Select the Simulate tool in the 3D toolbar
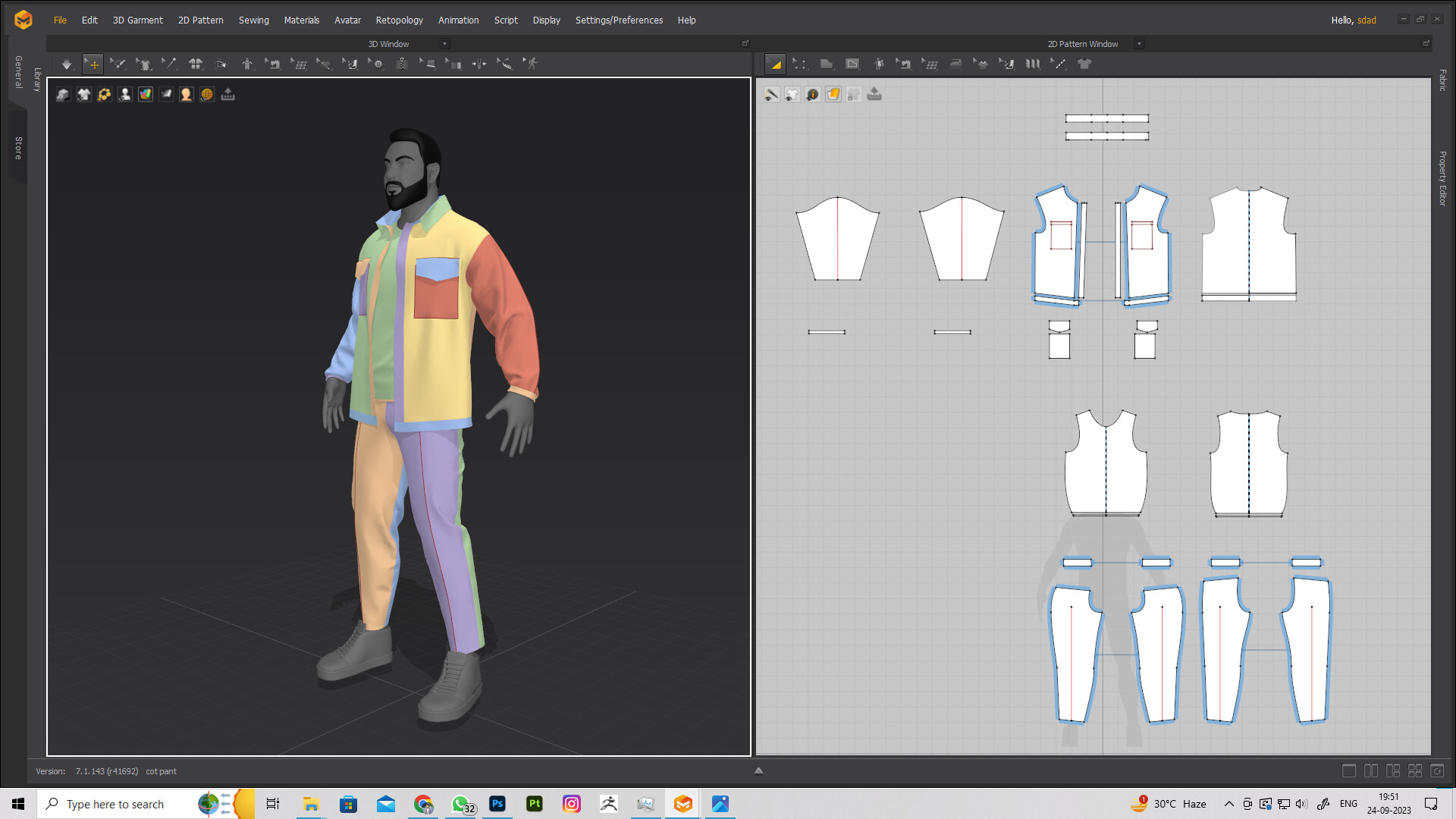 [67, 64]
